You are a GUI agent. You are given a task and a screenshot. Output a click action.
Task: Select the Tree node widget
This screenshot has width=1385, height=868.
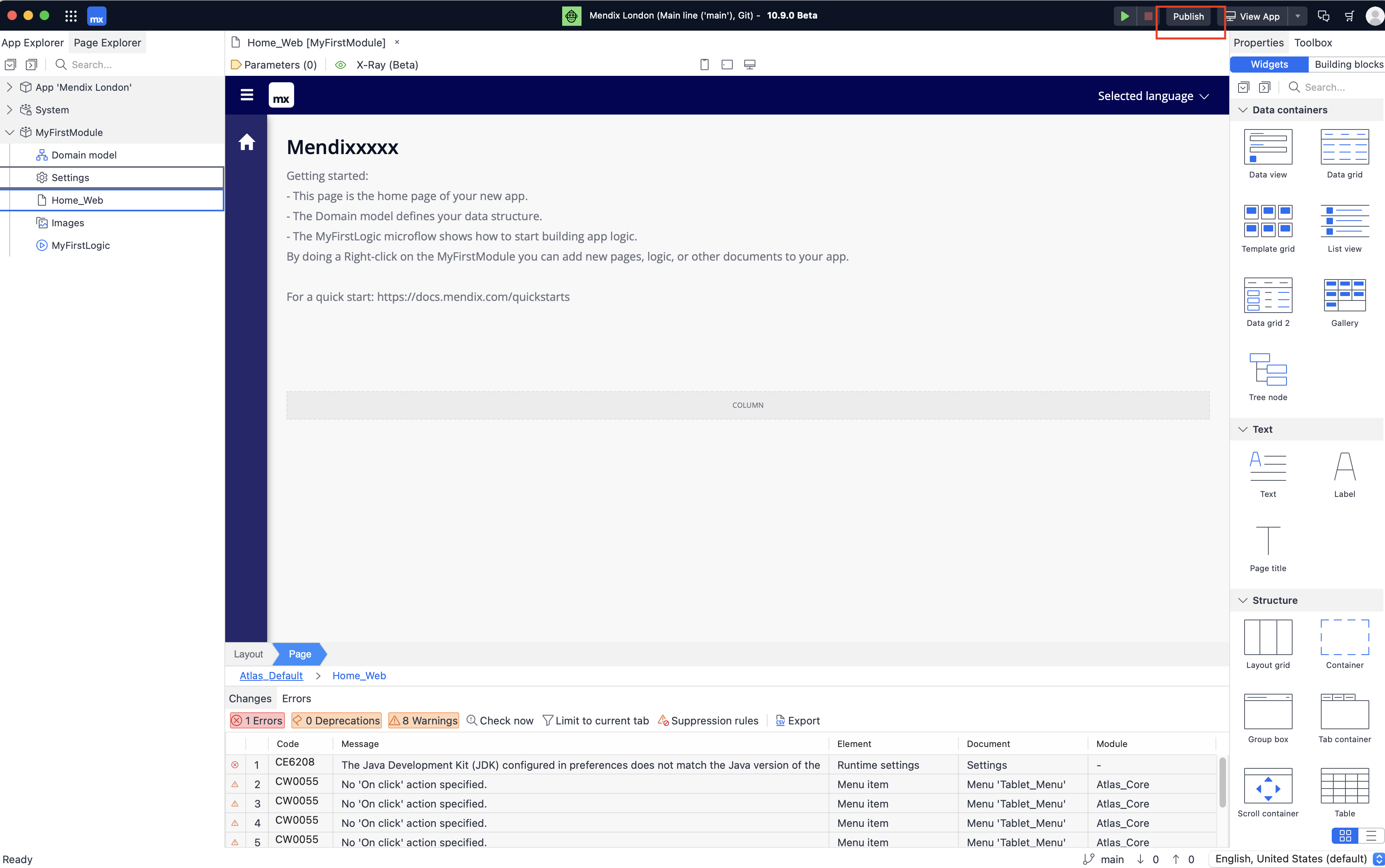(1268, 377)
